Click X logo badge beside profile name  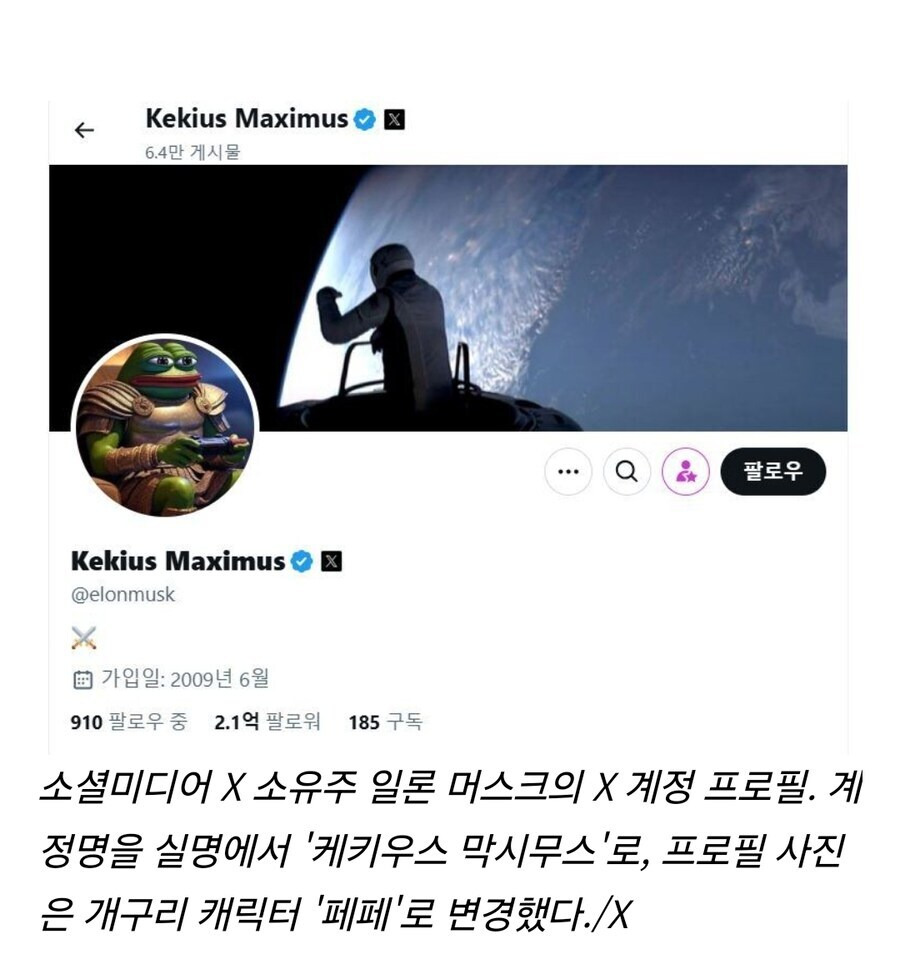331,562
